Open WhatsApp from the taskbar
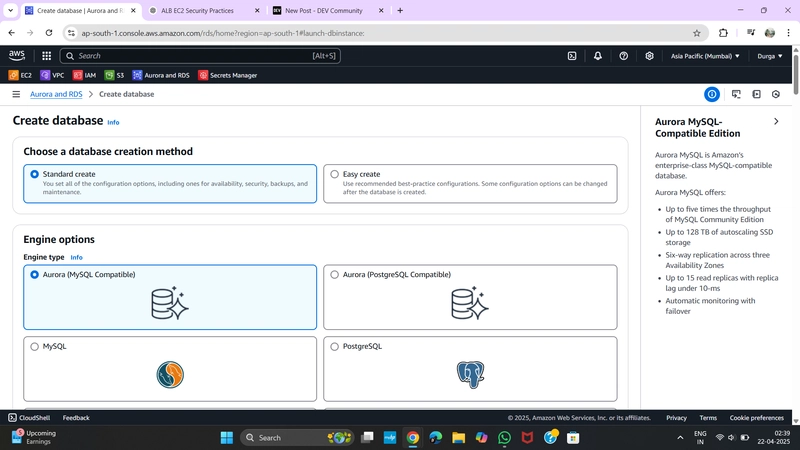This screenshot has height=450, width=800. coord(504,438)
